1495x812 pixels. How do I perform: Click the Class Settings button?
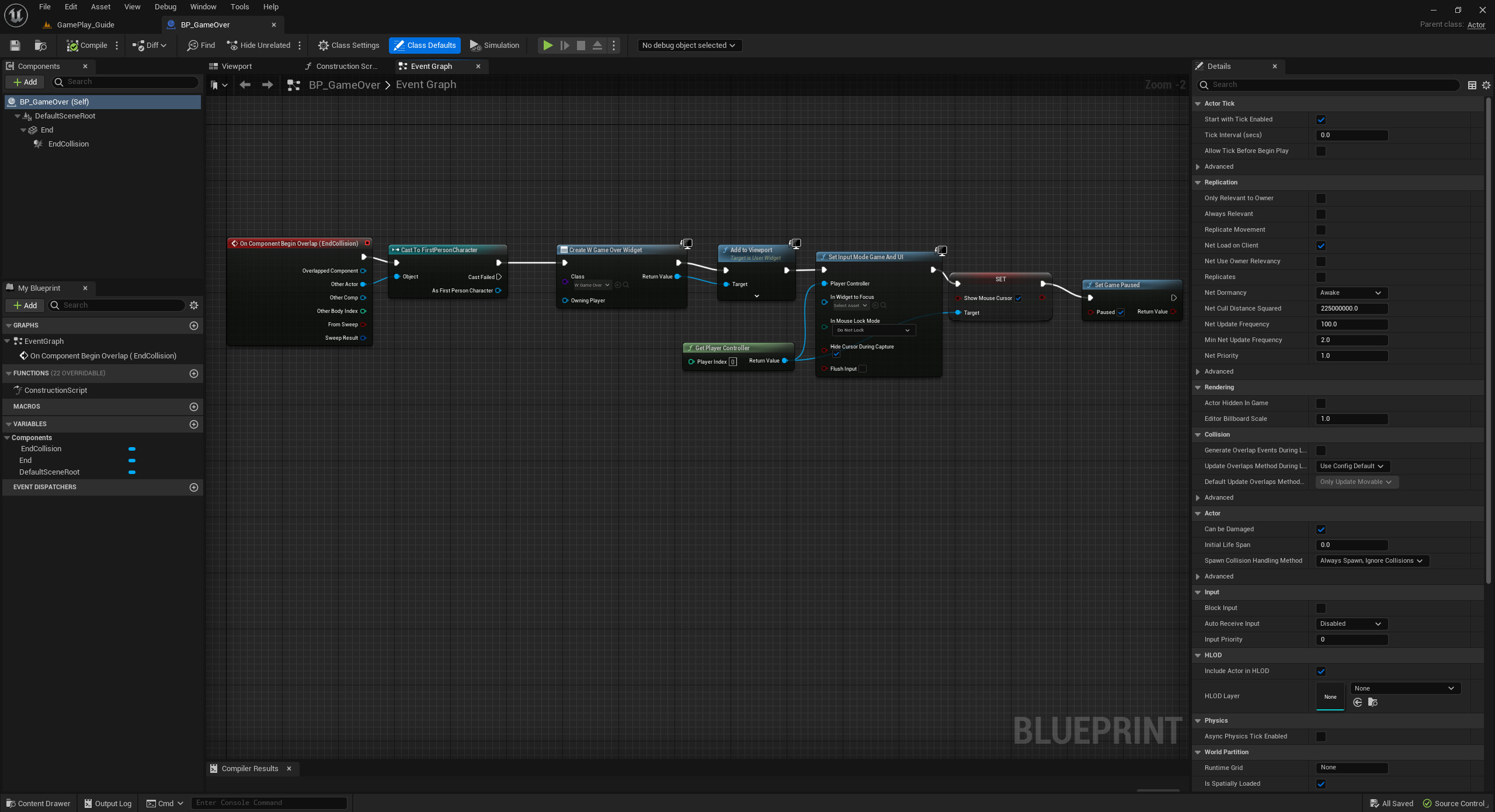click(x=349, y=45)
